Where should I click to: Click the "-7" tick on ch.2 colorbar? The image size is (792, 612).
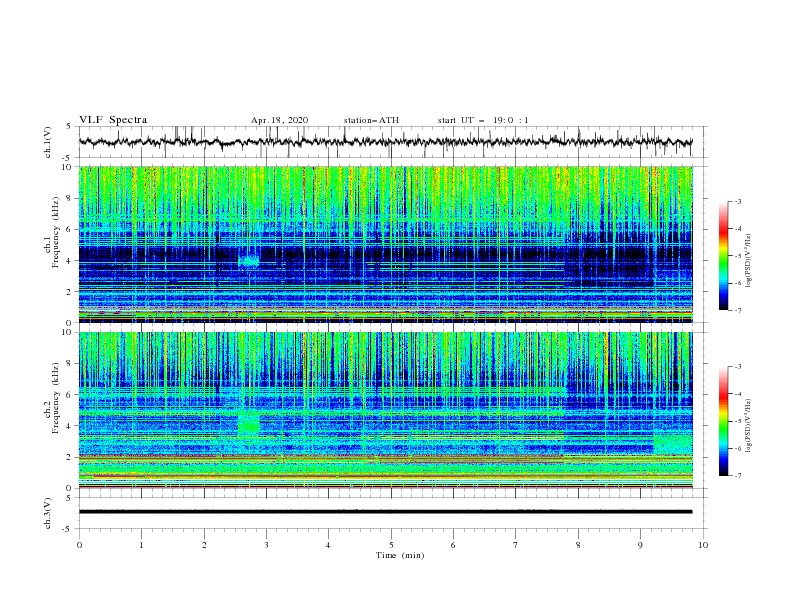point(737,475)
